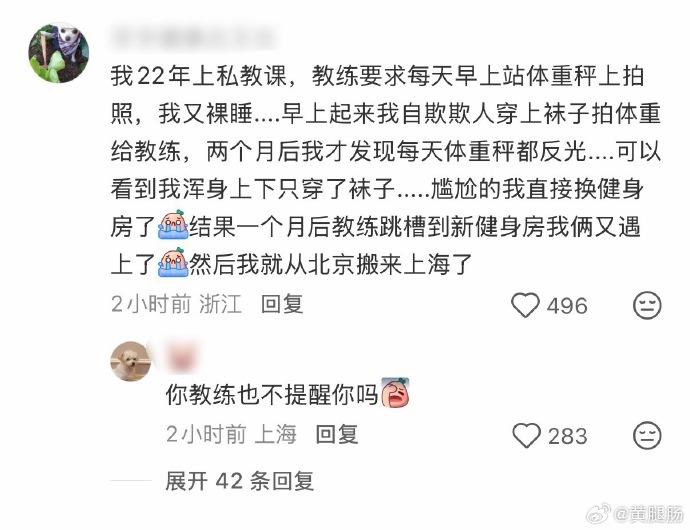Tap the reply text 你教练也不提醒你吗
This screenshot has height=530, width=690.
tap(272, 394)
